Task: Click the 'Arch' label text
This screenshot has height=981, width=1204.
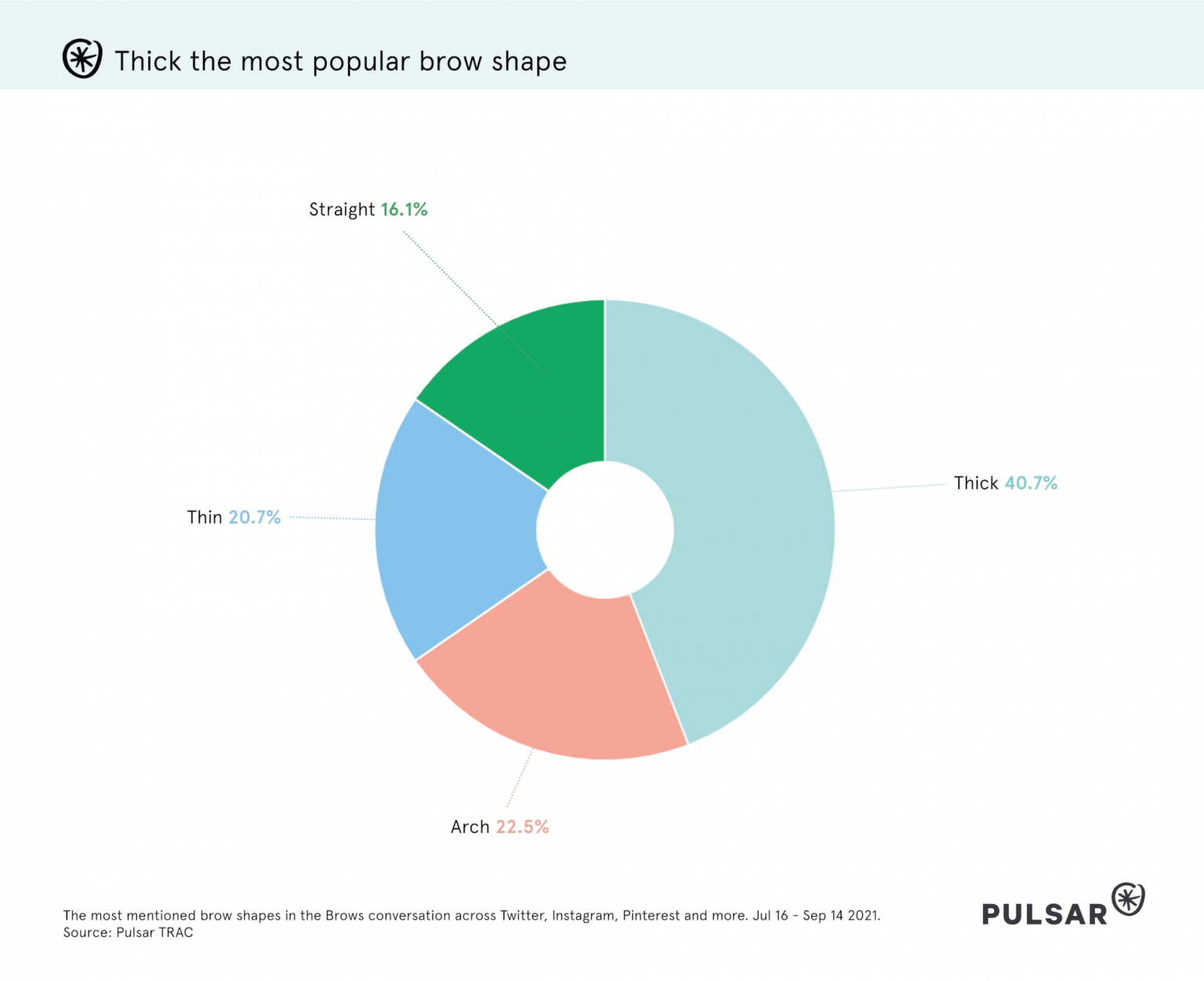Action: [x=470, y=827]
